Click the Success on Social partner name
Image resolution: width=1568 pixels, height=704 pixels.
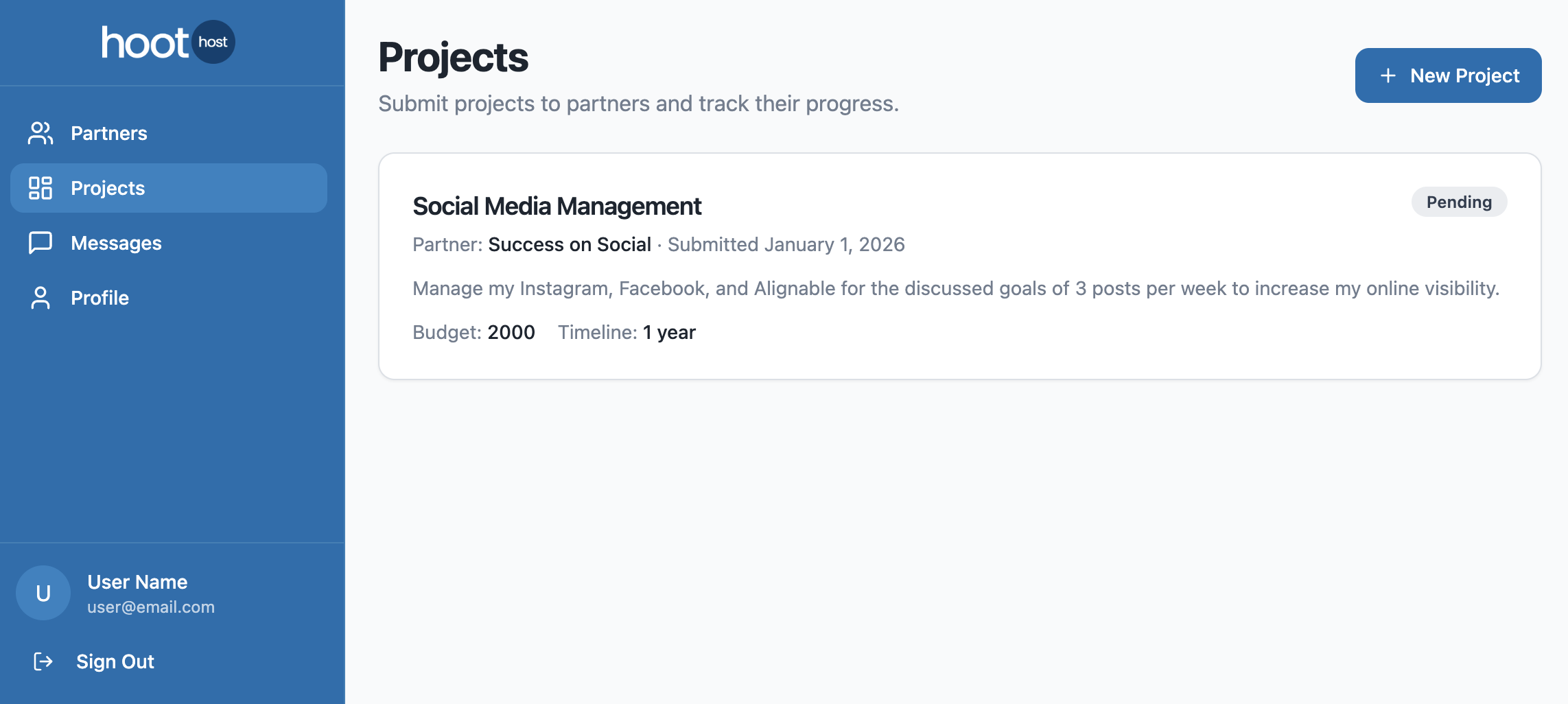[569, 244]
